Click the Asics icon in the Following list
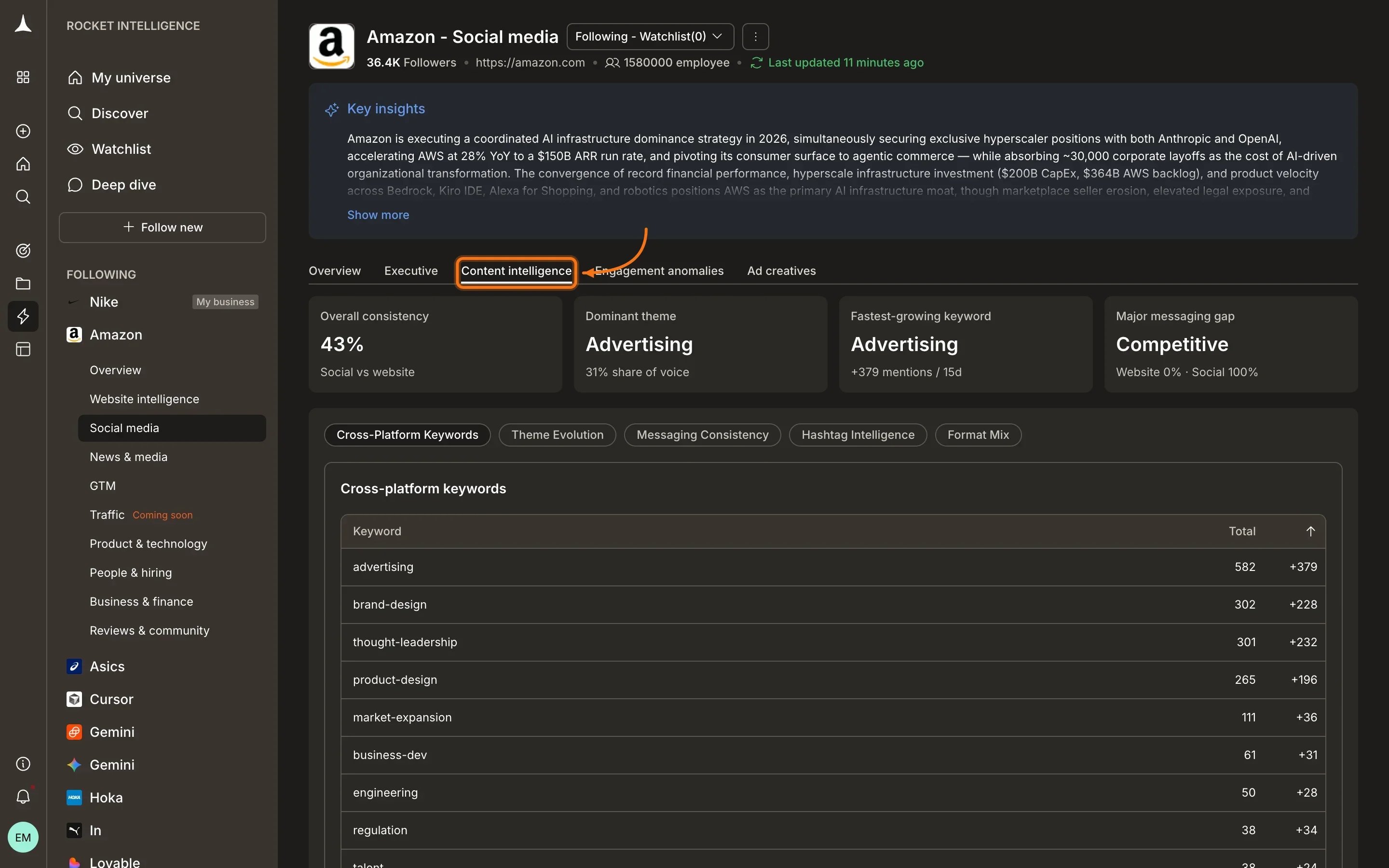The width and height of the screenshot is (1389, 868). [74, 666]
